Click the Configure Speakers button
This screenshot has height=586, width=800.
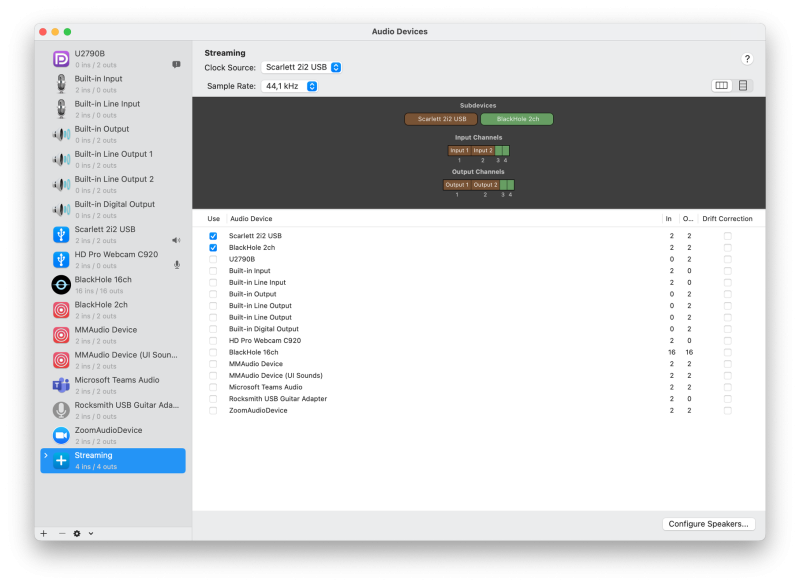[x=709, y=524]
